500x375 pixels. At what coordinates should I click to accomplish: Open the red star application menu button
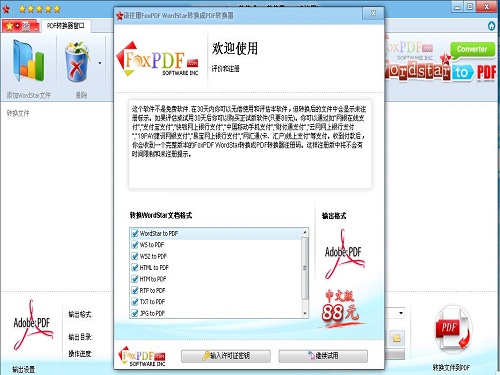tap(21, 26)
